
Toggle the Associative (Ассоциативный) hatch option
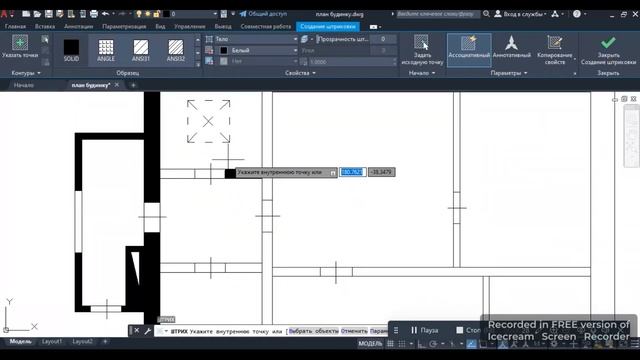[x=469, y=49]
